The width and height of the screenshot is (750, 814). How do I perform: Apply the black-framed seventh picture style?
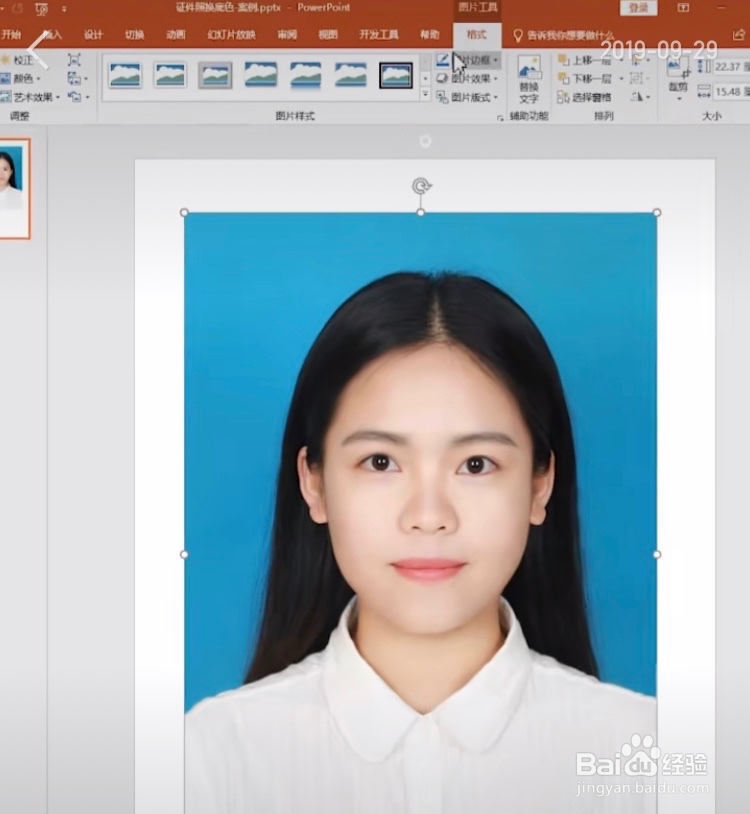coord(396,75)
